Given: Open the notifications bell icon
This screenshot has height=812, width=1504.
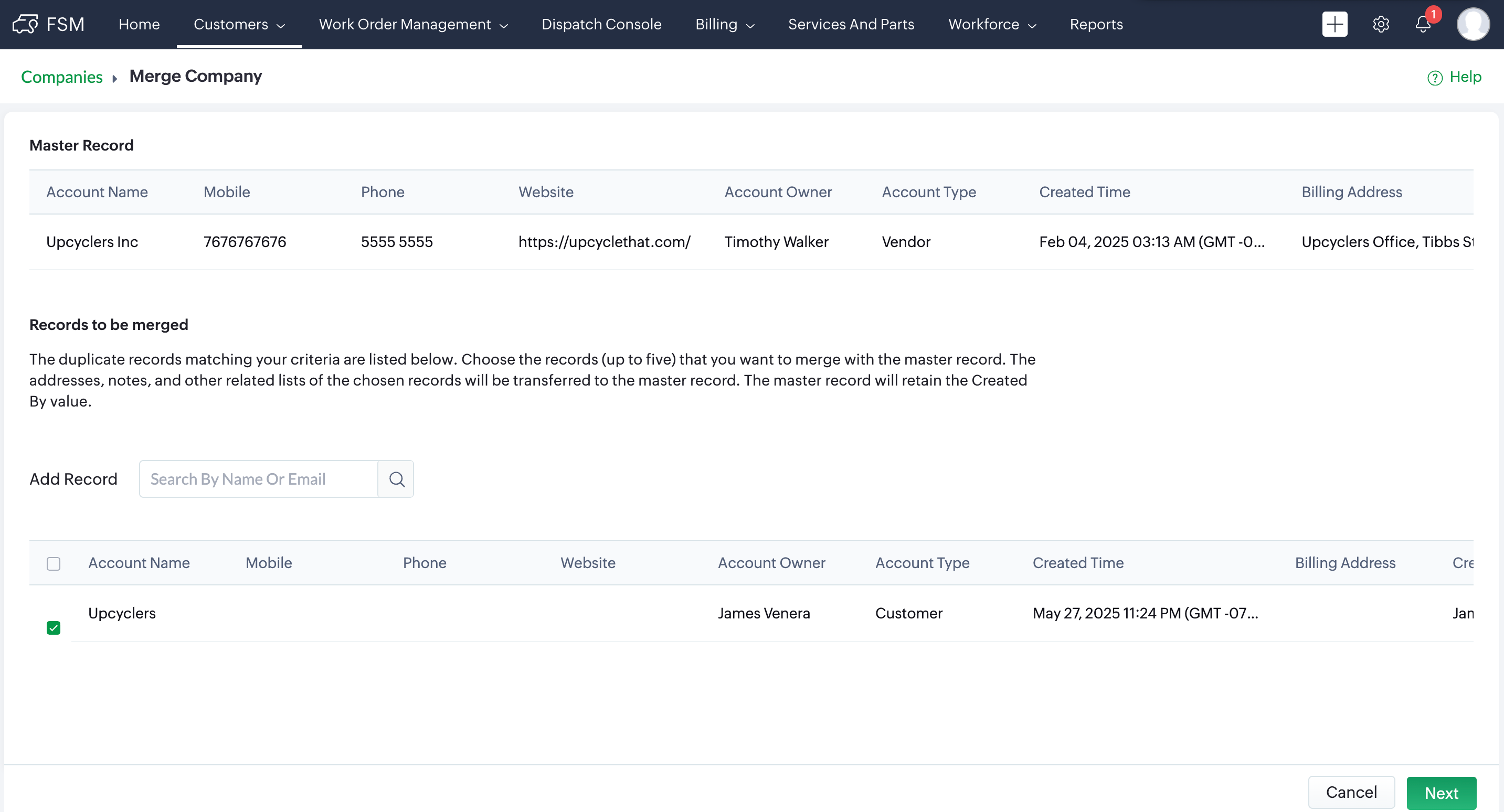Looking at the screenshot, I should (1423, 24).
